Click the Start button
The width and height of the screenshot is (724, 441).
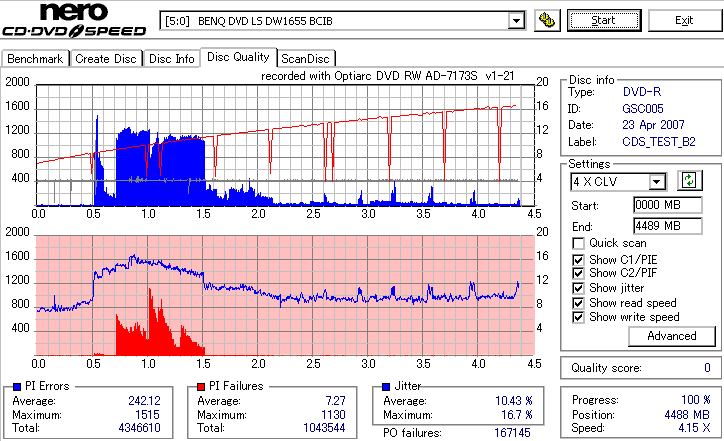pos(604,20)
